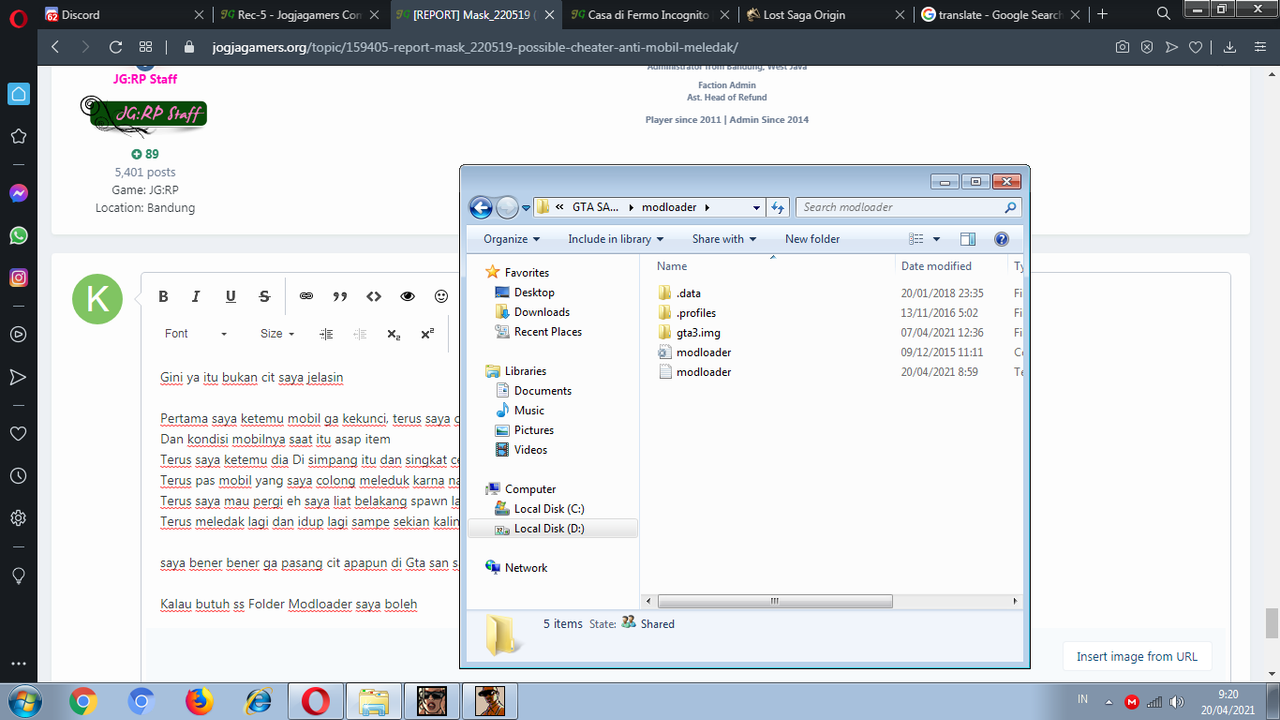
Task: Open the Font dropdown in the editor
Action: [x=196, y=334]
